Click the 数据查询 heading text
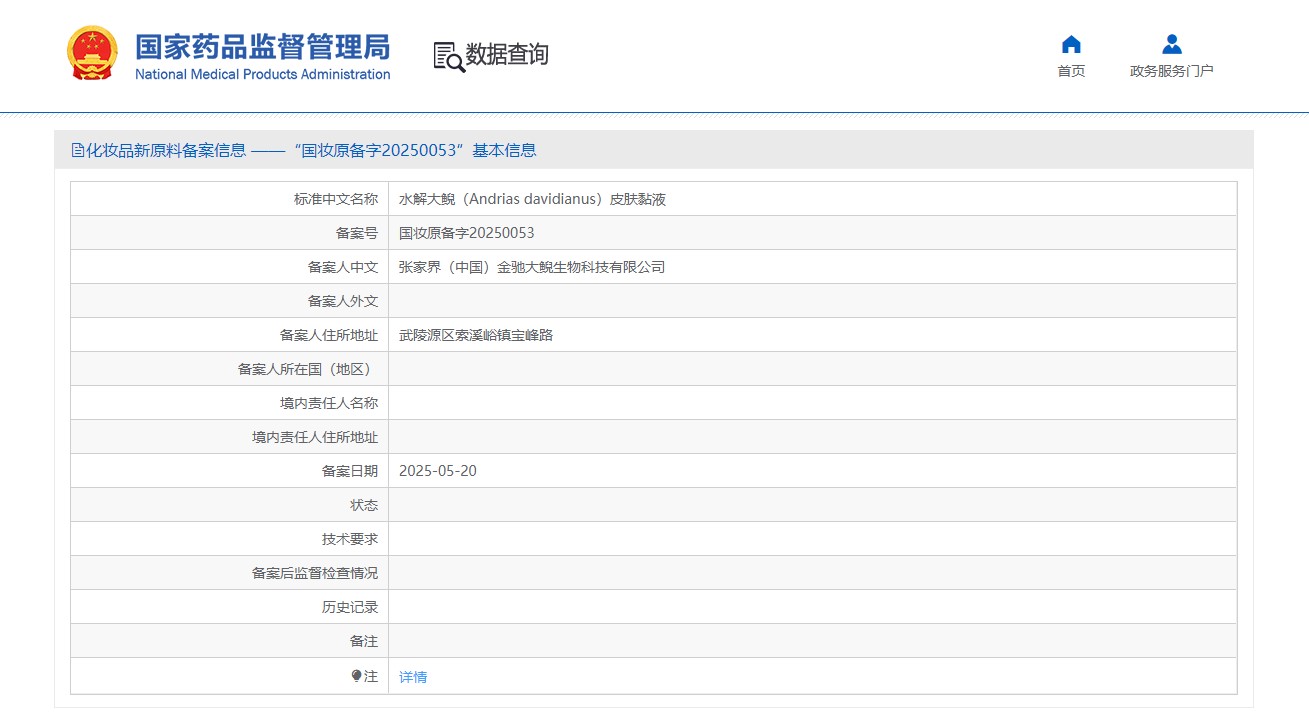Image resolution: width=1309 pixels, height=719 pixels. click(x=507, y=55)
